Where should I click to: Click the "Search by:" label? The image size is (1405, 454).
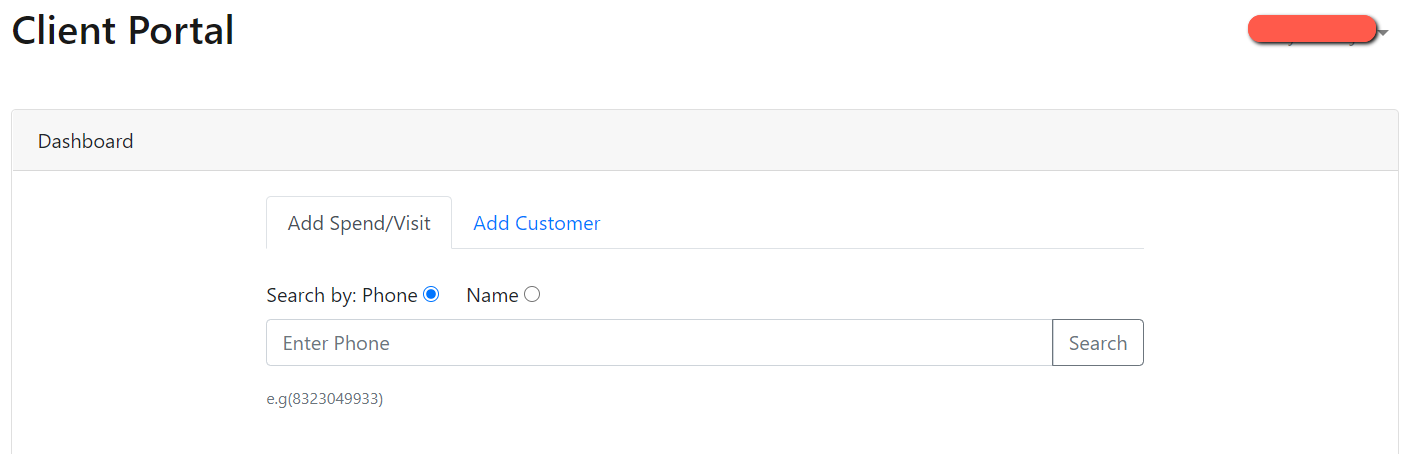tap(312, 295)
